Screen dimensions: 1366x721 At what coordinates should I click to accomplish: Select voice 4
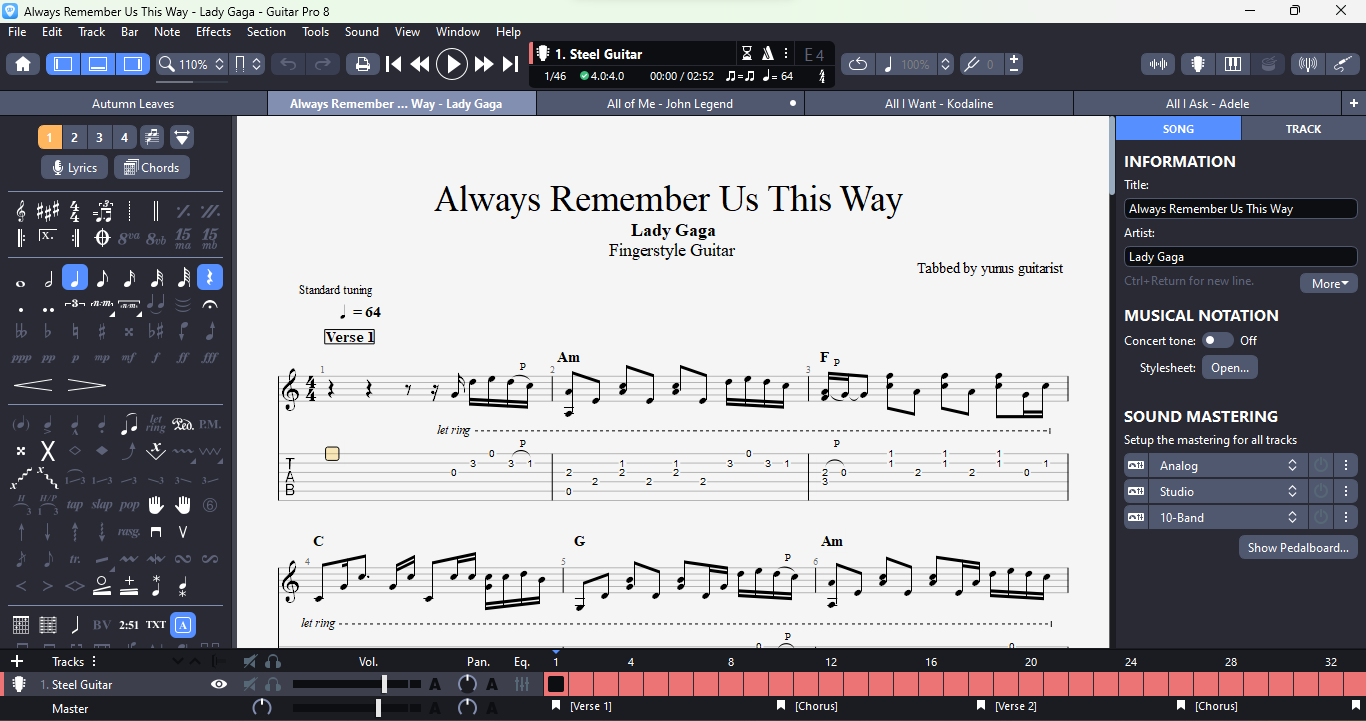(x=124, y=137)
